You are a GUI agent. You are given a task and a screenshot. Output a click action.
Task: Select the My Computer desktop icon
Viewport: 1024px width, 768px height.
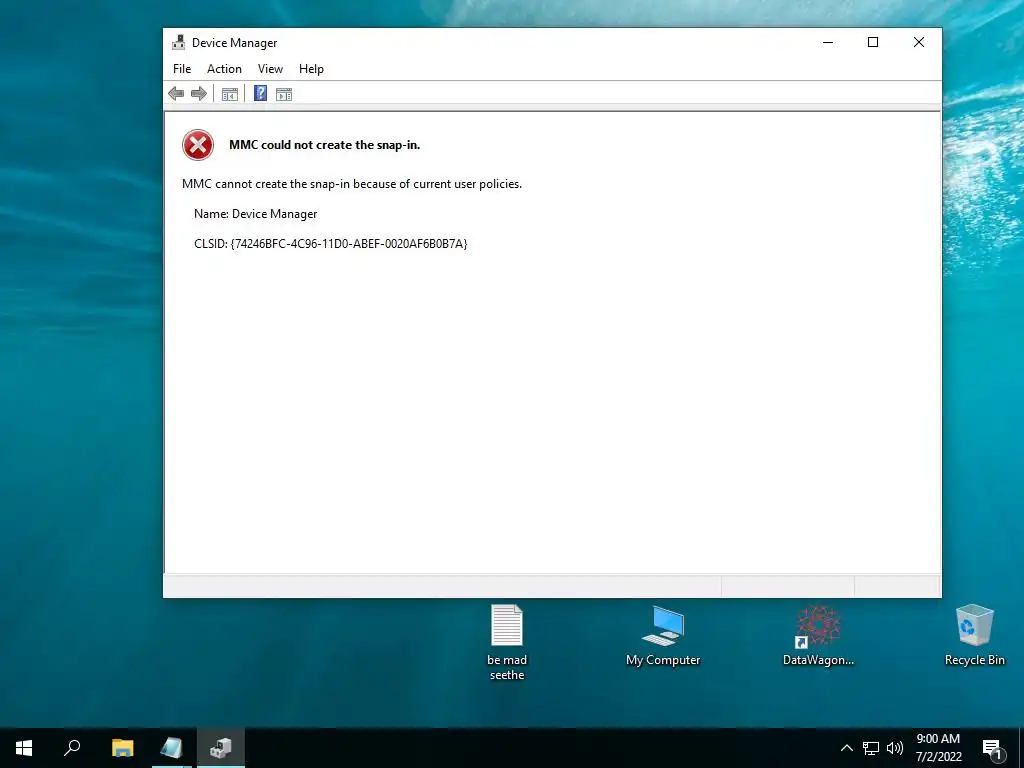click(x=663, y=635)
